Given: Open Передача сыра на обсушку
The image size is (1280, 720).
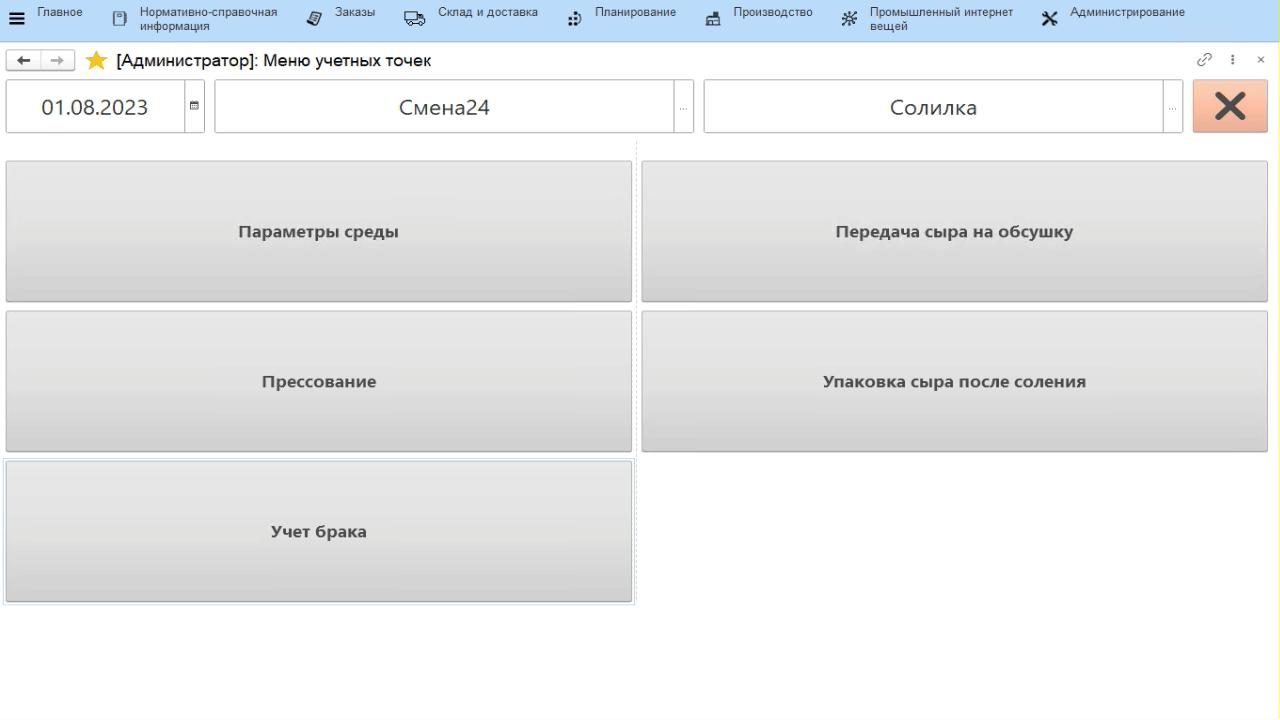Looking at the screenshot, I should tap(954, 232).
